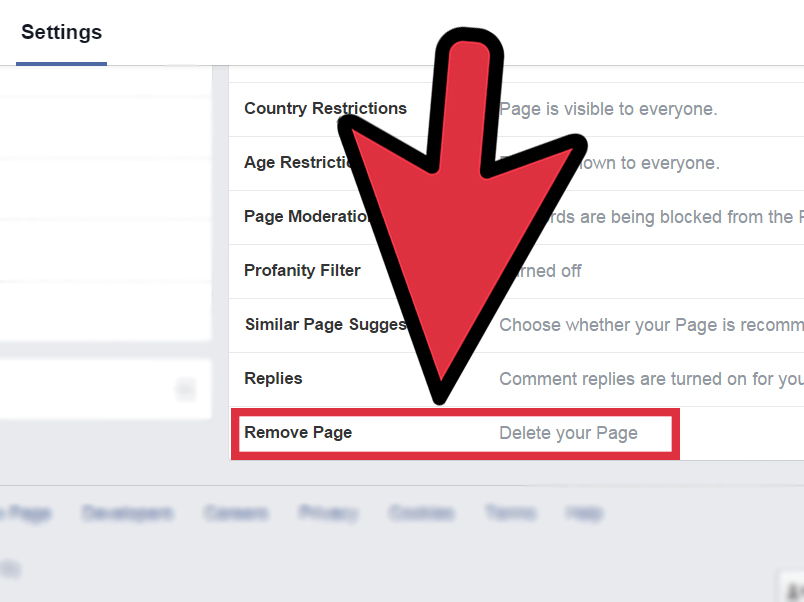Image resolution: width=804 pixels, height=602 pixels.
Task: Open the Age Restrictions setting row
Action: (x=516, y=163)
